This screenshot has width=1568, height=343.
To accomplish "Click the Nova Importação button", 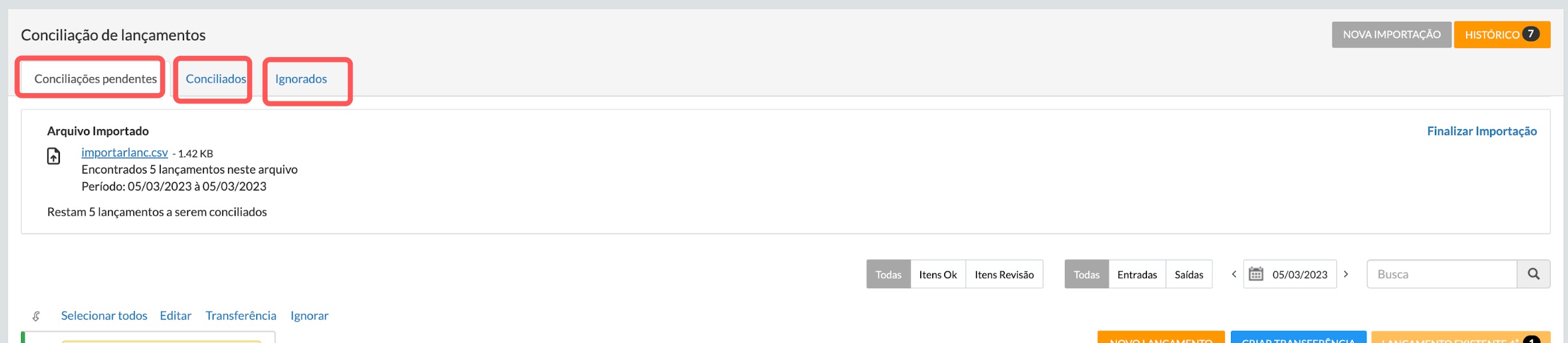I will click(x=1391, y=35).
